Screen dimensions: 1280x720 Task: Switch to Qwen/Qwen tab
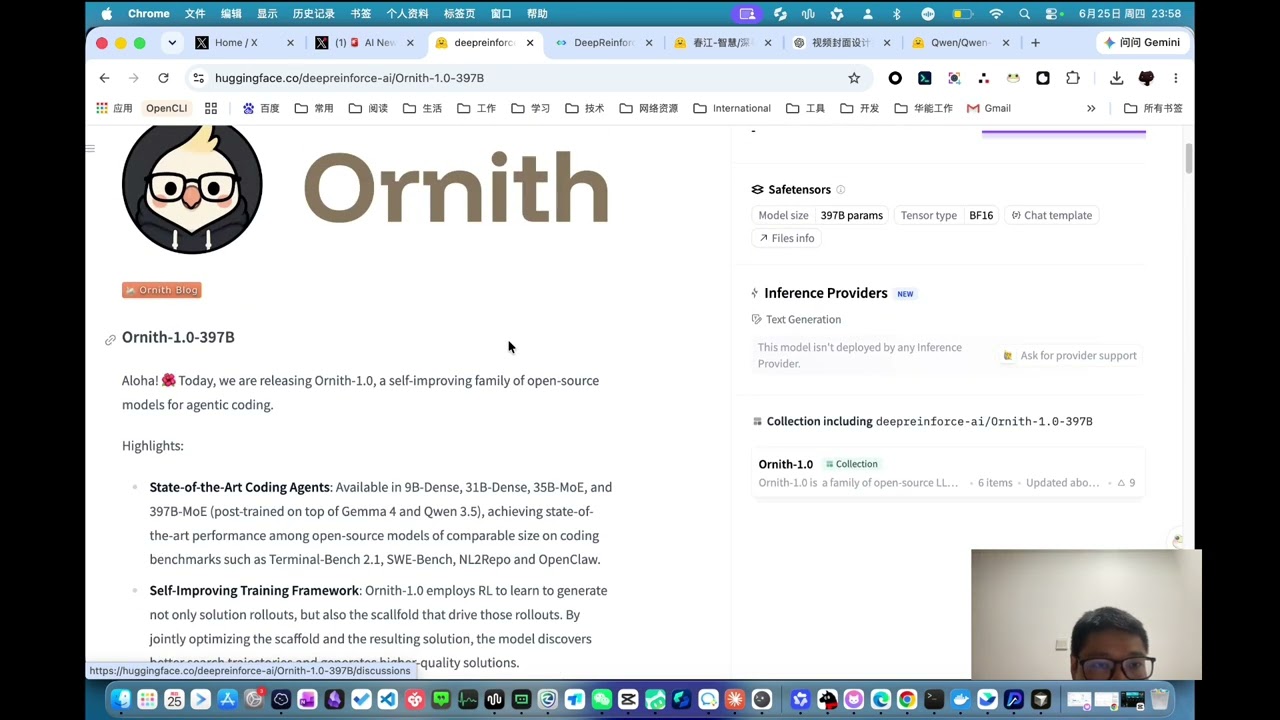tap(961, 43)
